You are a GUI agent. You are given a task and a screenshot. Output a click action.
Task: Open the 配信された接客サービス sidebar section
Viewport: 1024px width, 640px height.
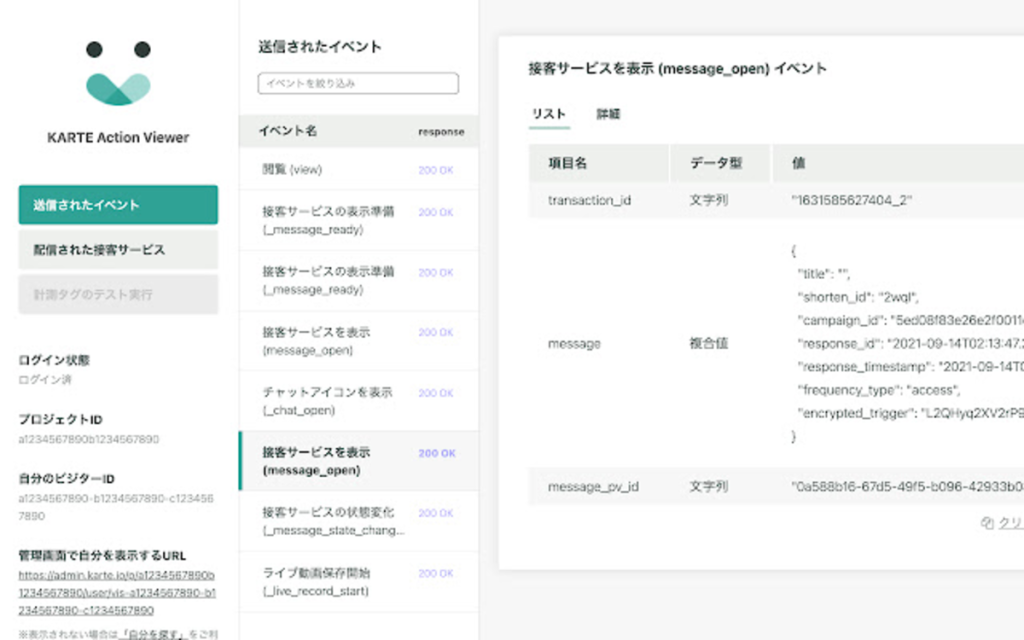pos(118,250)
